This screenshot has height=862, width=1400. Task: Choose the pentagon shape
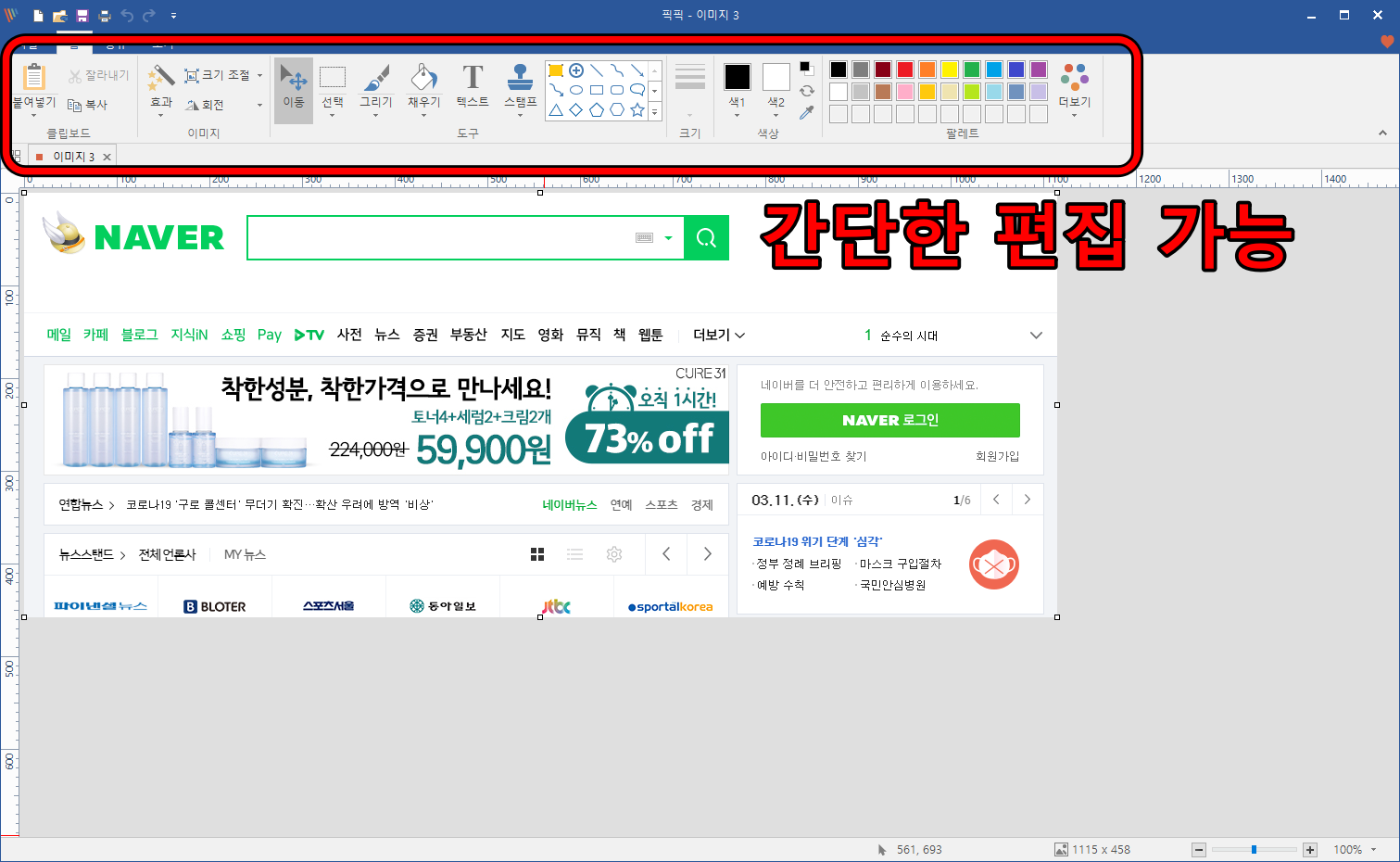click(x=597, y=110)
